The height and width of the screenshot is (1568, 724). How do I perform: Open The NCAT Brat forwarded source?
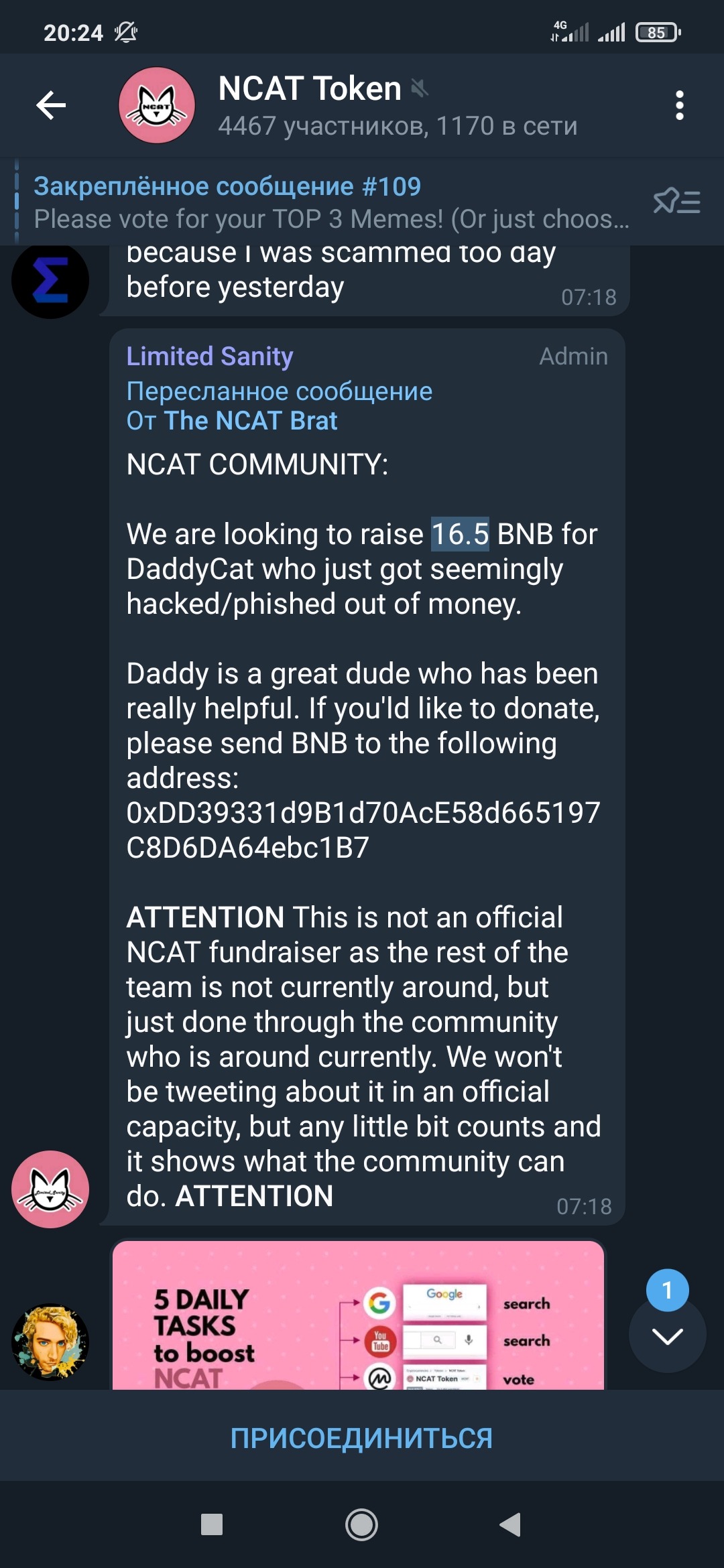coord(250,421)
